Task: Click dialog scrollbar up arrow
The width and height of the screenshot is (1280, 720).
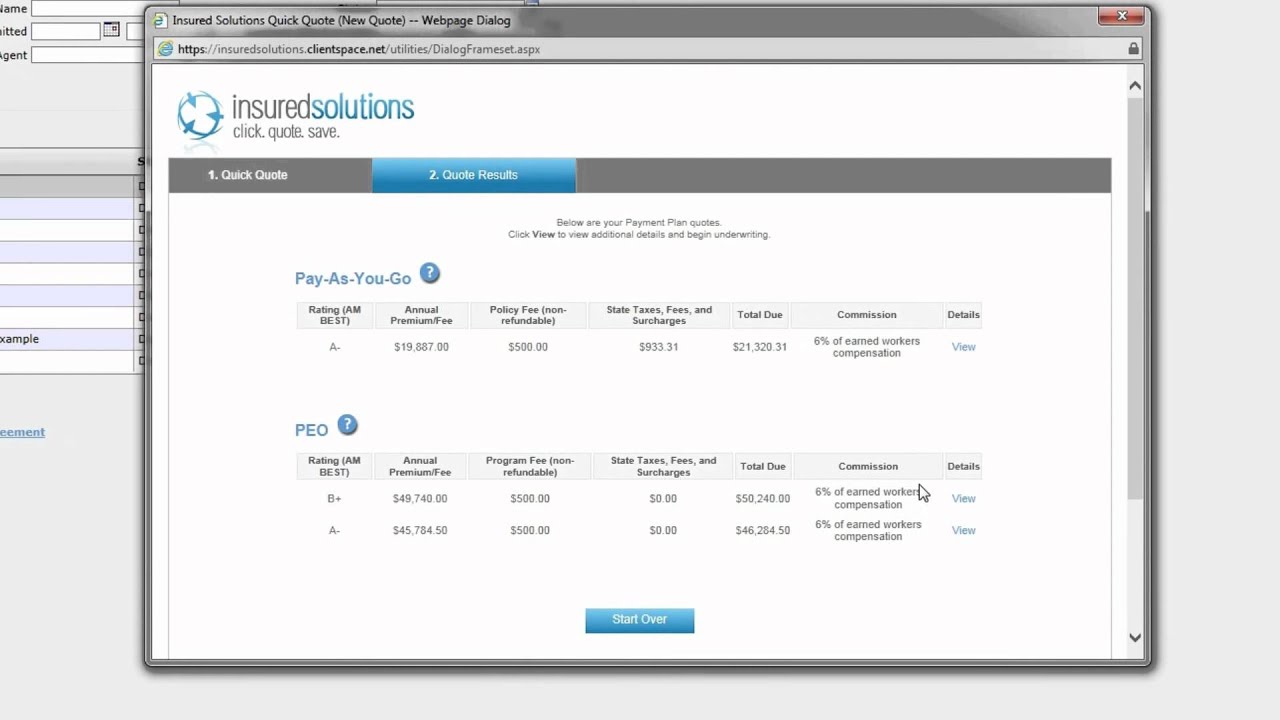Action: click(x=1135, y=86)
